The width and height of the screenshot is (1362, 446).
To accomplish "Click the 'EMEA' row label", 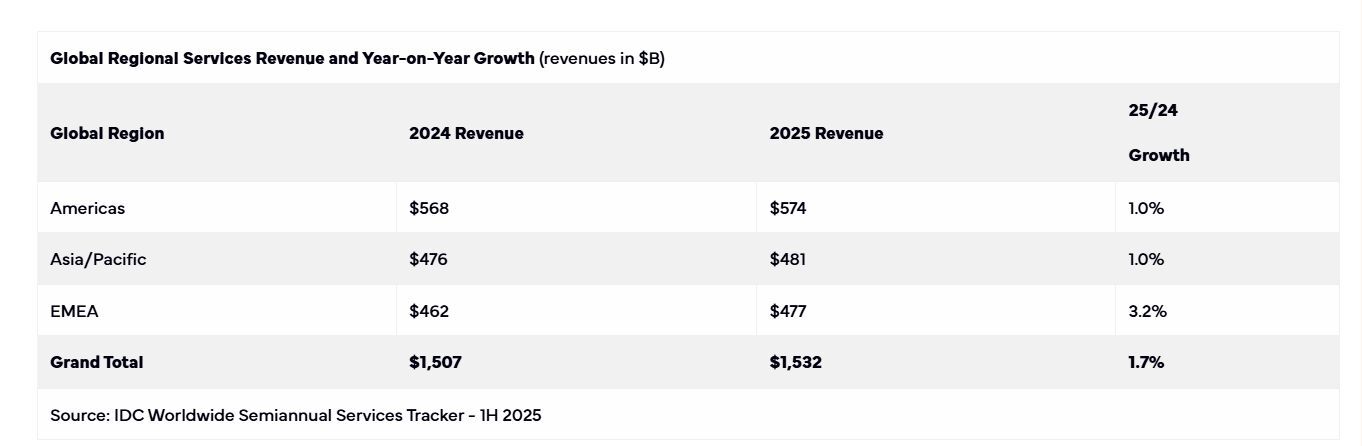I will 74,311.
